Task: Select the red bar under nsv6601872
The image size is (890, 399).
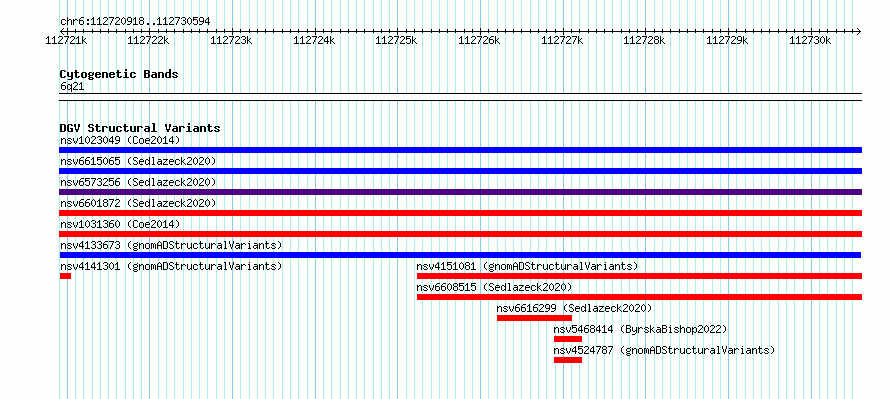Action: pos(460,213)
